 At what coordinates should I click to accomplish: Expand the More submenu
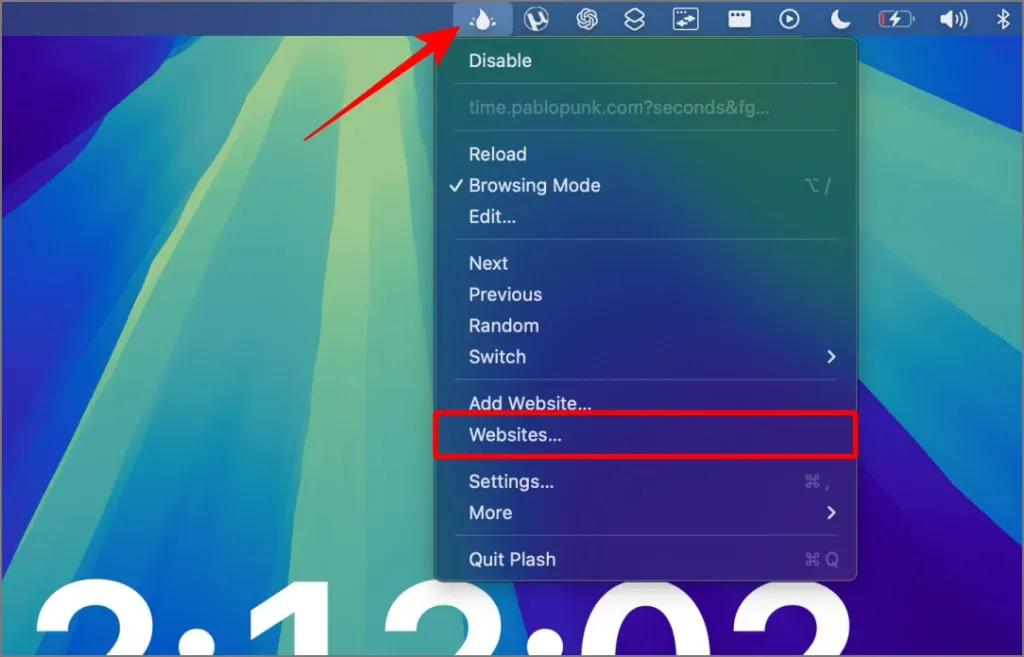[646, 513]
